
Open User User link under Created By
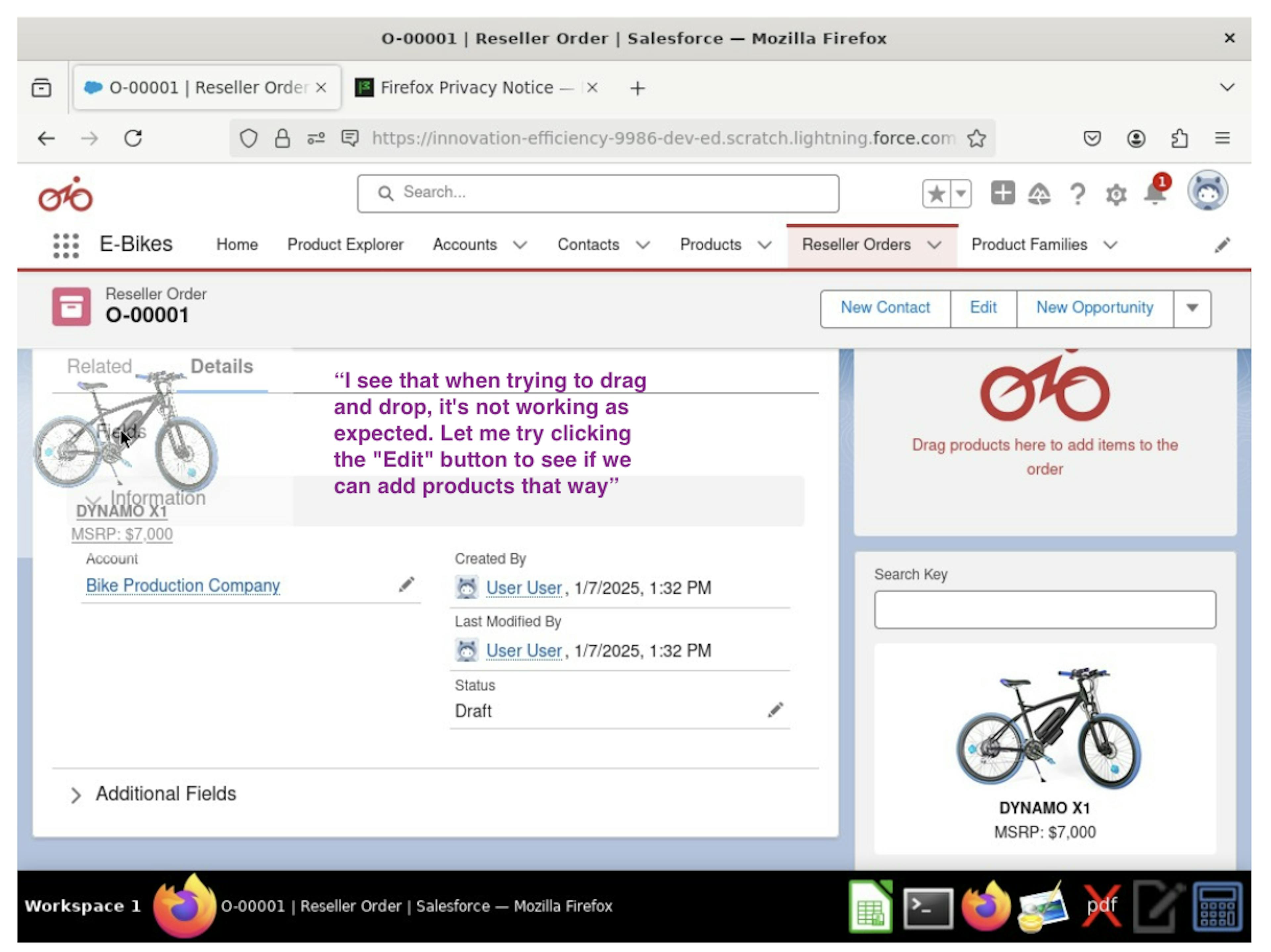523,588
